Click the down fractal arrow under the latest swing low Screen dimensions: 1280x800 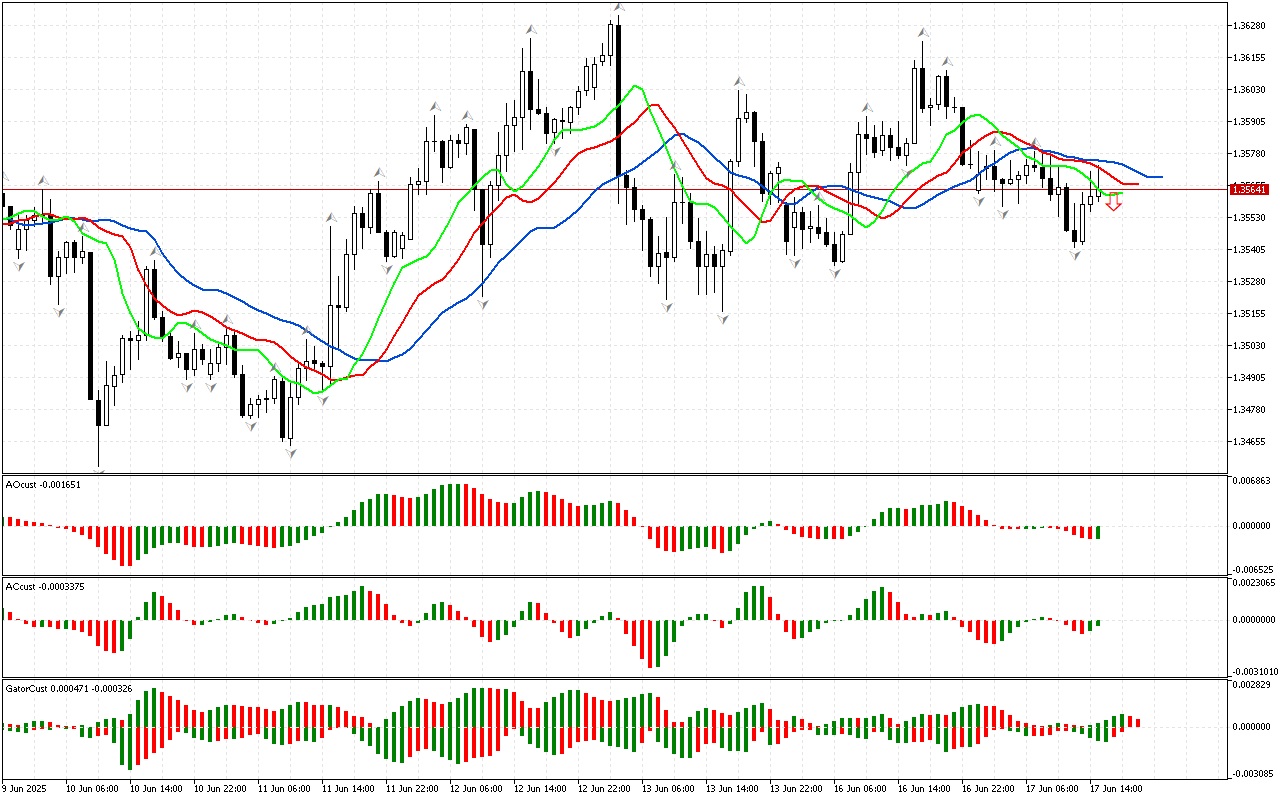click(x=1075, y=255)
